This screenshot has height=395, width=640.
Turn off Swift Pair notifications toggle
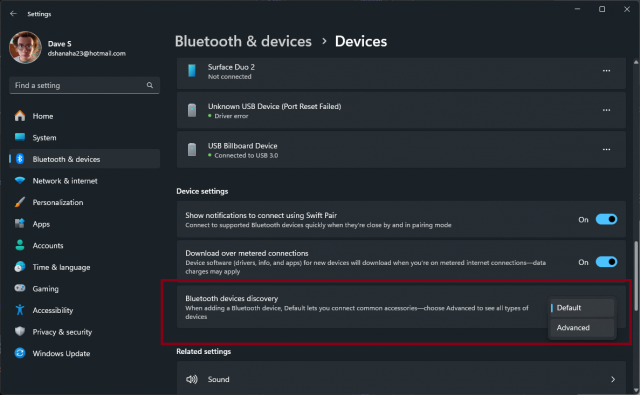[x=606, y=220]
